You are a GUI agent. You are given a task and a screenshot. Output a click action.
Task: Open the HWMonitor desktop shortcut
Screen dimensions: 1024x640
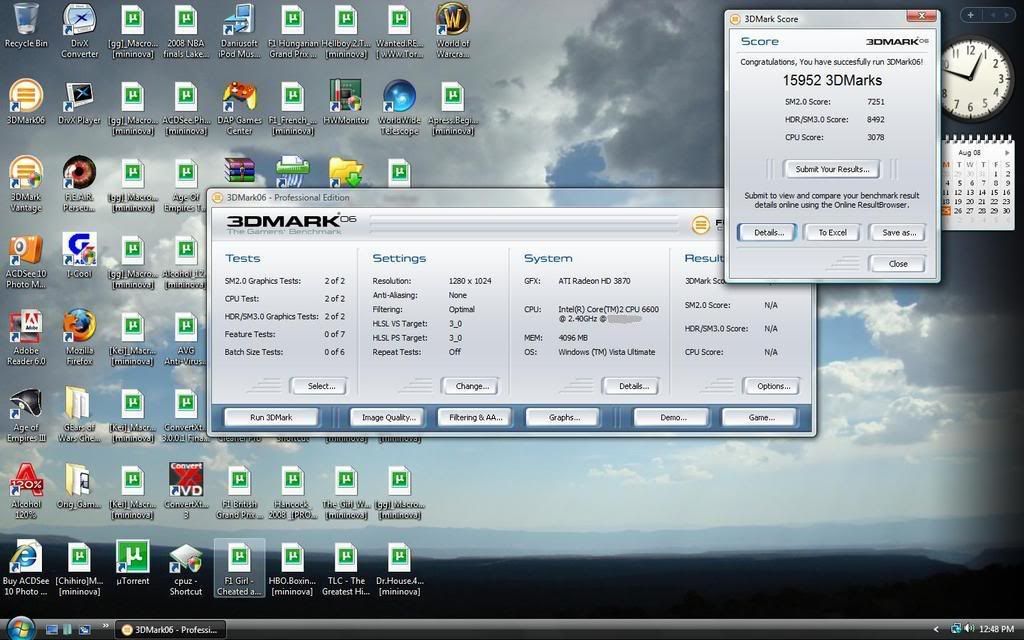pos(346,101)
